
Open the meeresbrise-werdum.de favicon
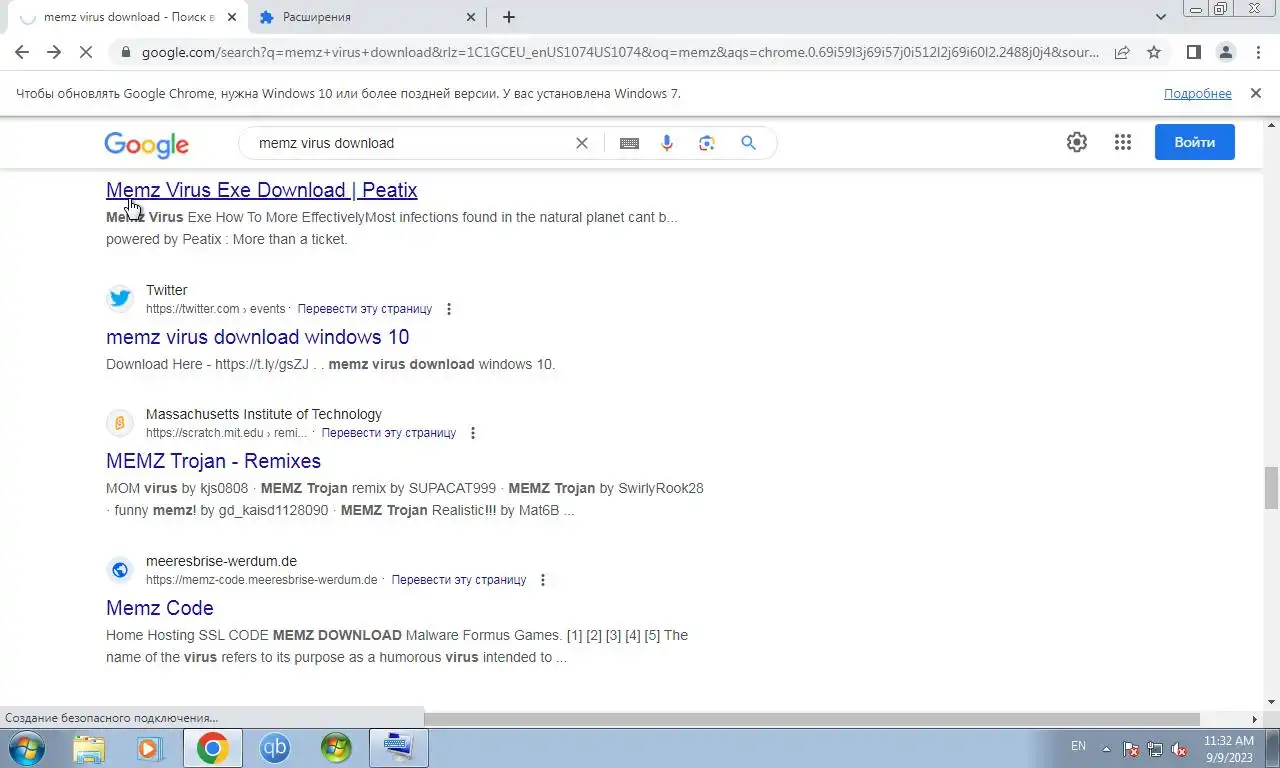pos(120,570)
